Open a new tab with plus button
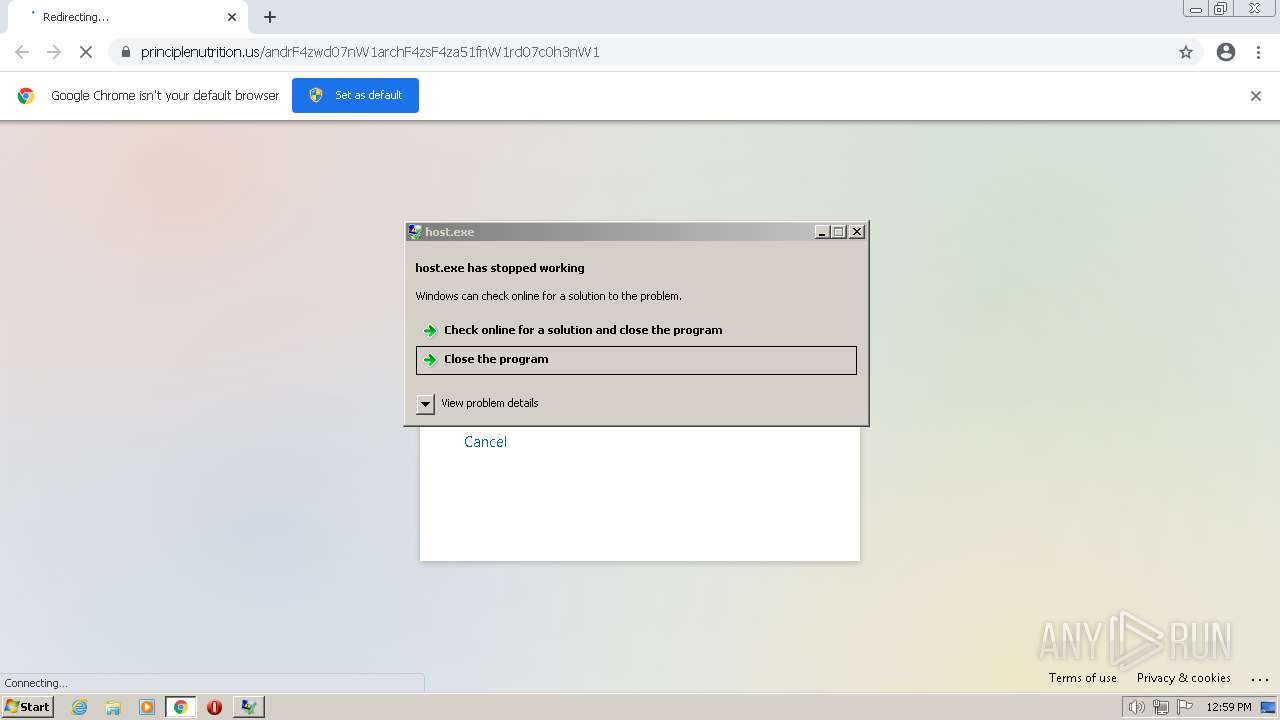The height and width of the screenshot is (720, 1280). [x=270, y=17]
